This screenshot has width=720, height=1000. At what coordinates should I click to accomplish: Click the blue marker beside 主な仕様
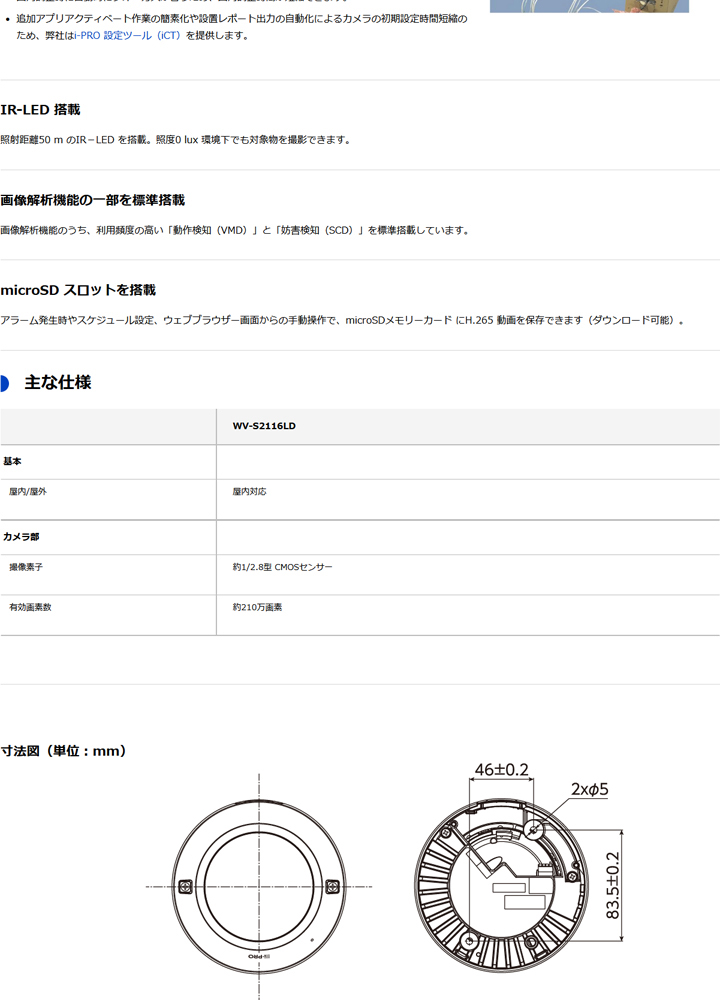[4, 383]
